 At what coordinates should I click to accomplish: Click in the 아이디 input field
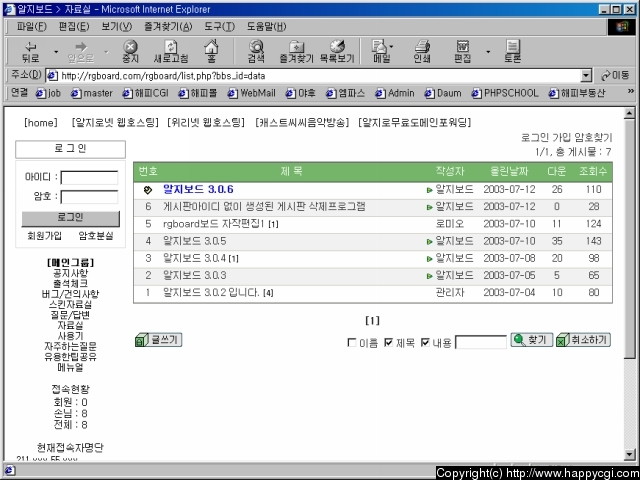click(x=89, y=178)
